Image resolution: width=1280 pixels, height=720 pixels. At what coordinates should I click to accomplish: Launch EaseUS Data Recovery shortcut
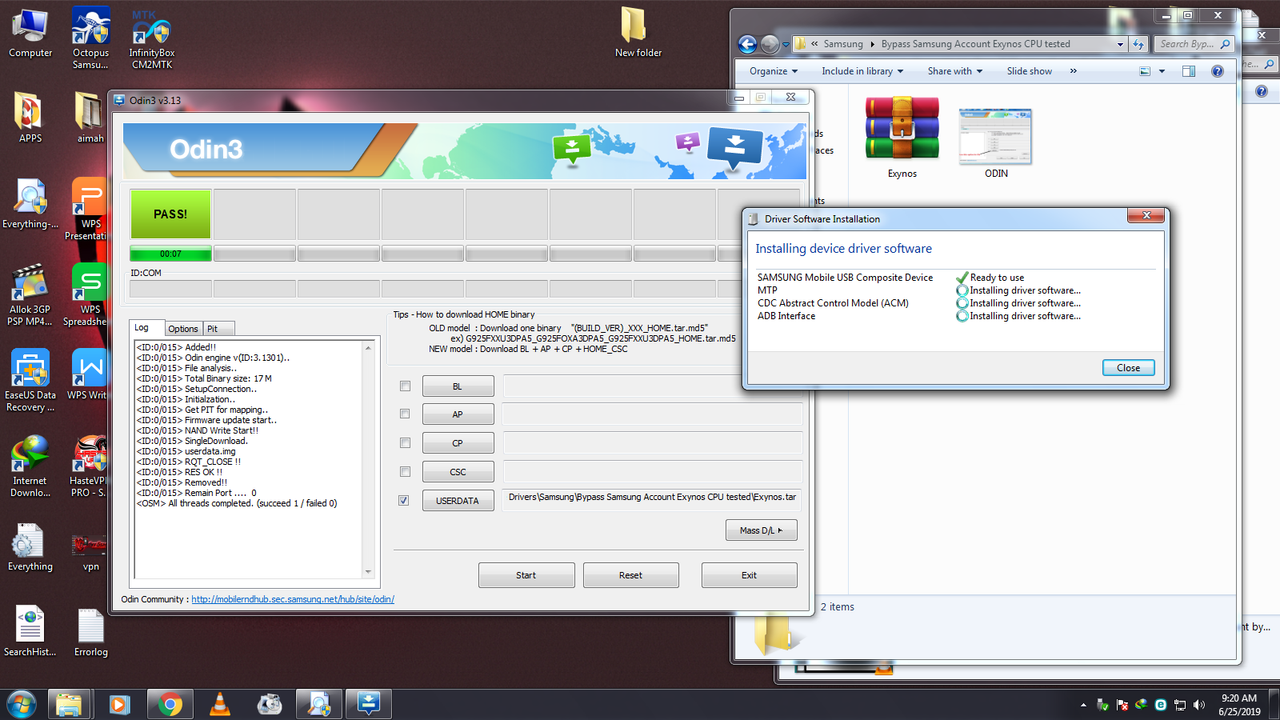point(30,381)
